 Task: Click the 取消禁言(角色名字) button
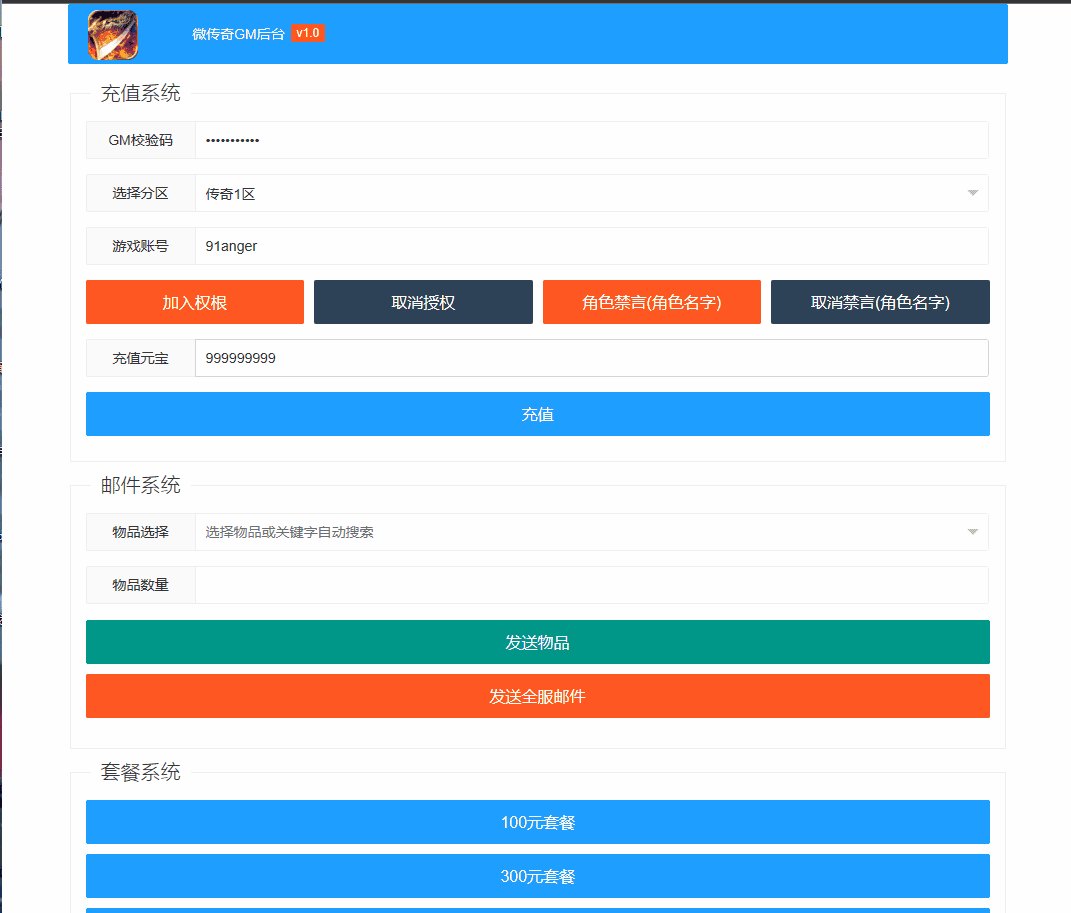[880, 302]
